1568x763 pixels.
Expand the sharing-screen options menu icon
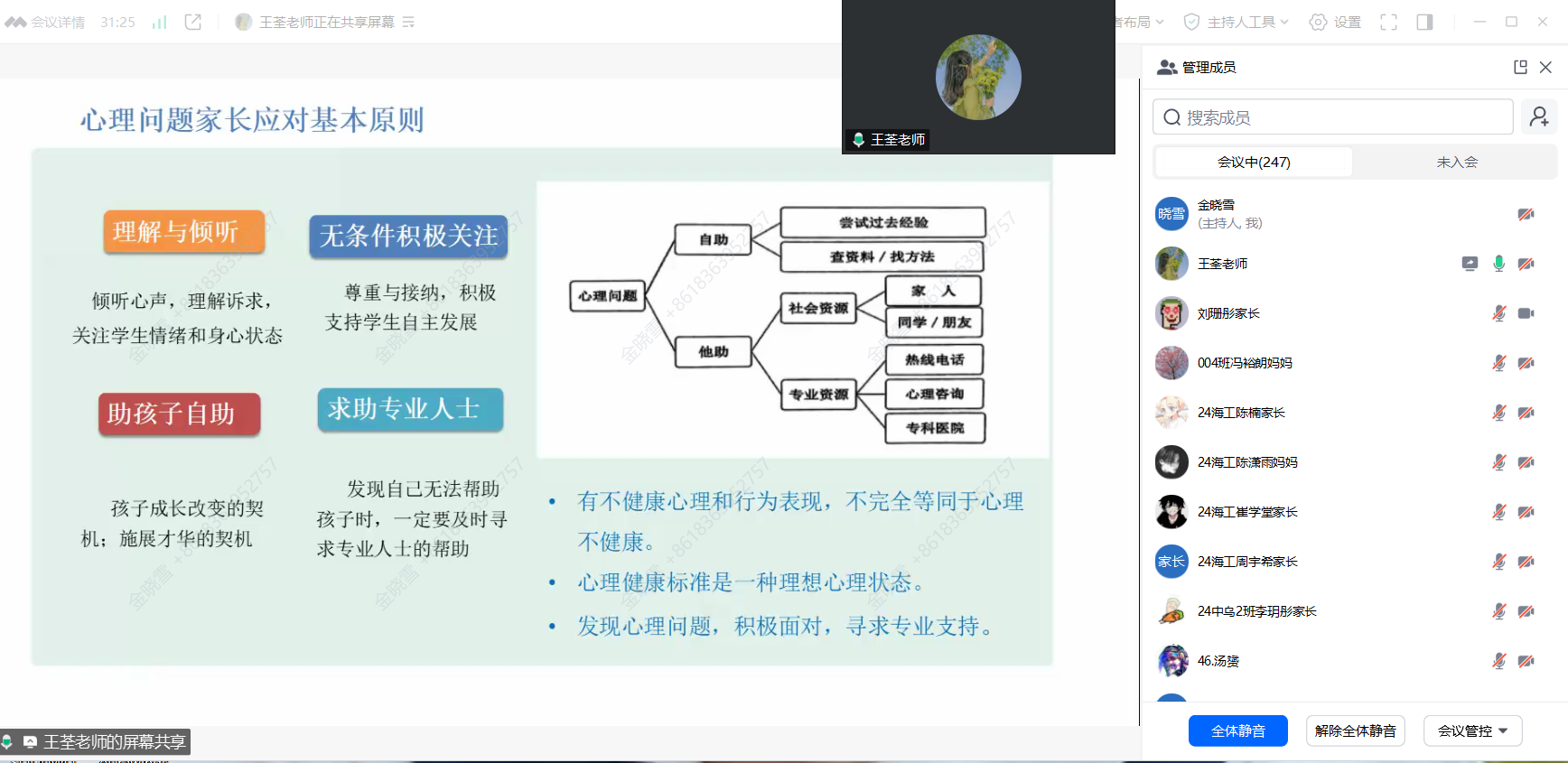[x=408, y=22]
